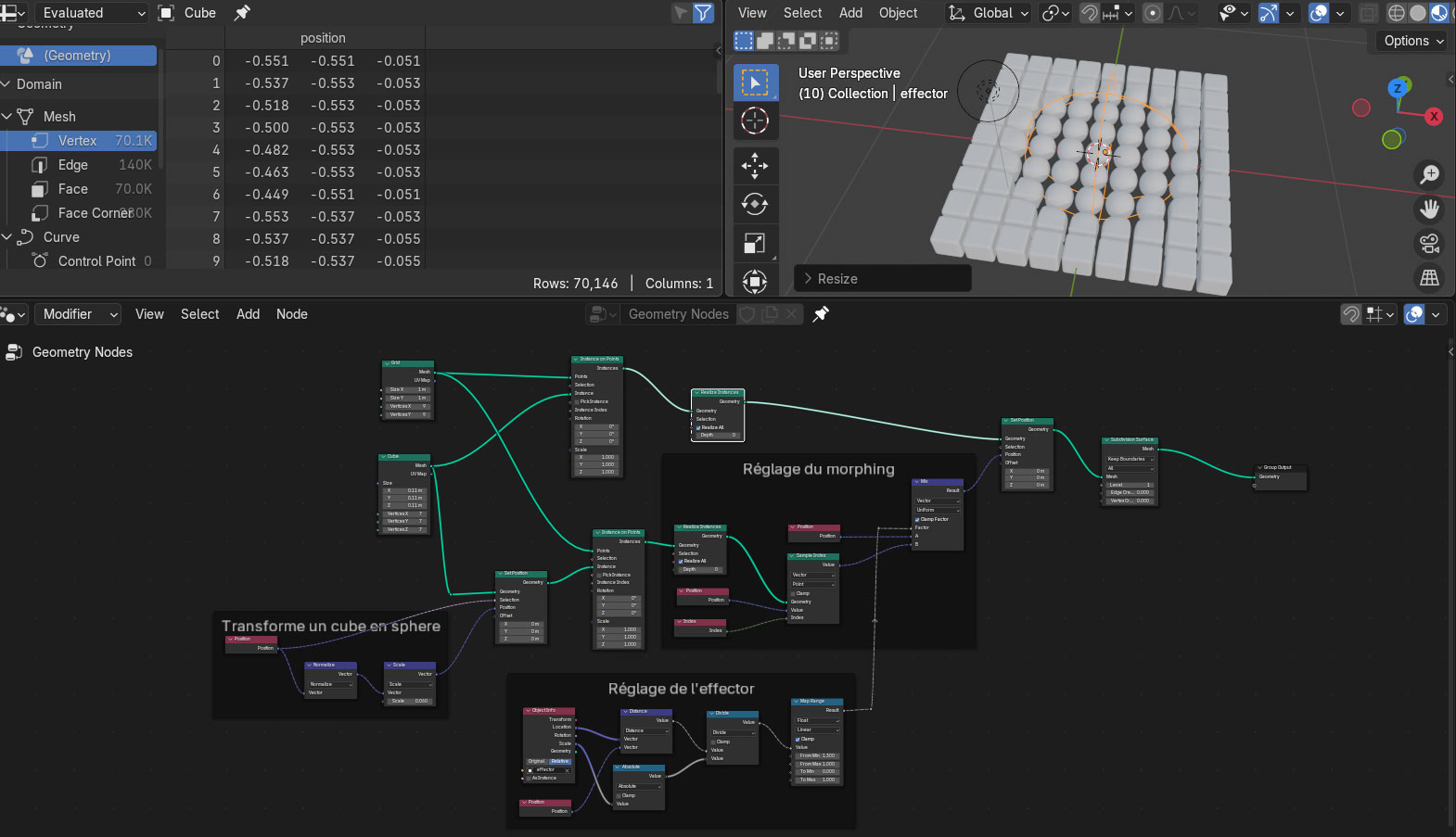Viewport: 1456px width, 837px height.
Task: Open the Global transform orientation dropdown
Action: 989,13
